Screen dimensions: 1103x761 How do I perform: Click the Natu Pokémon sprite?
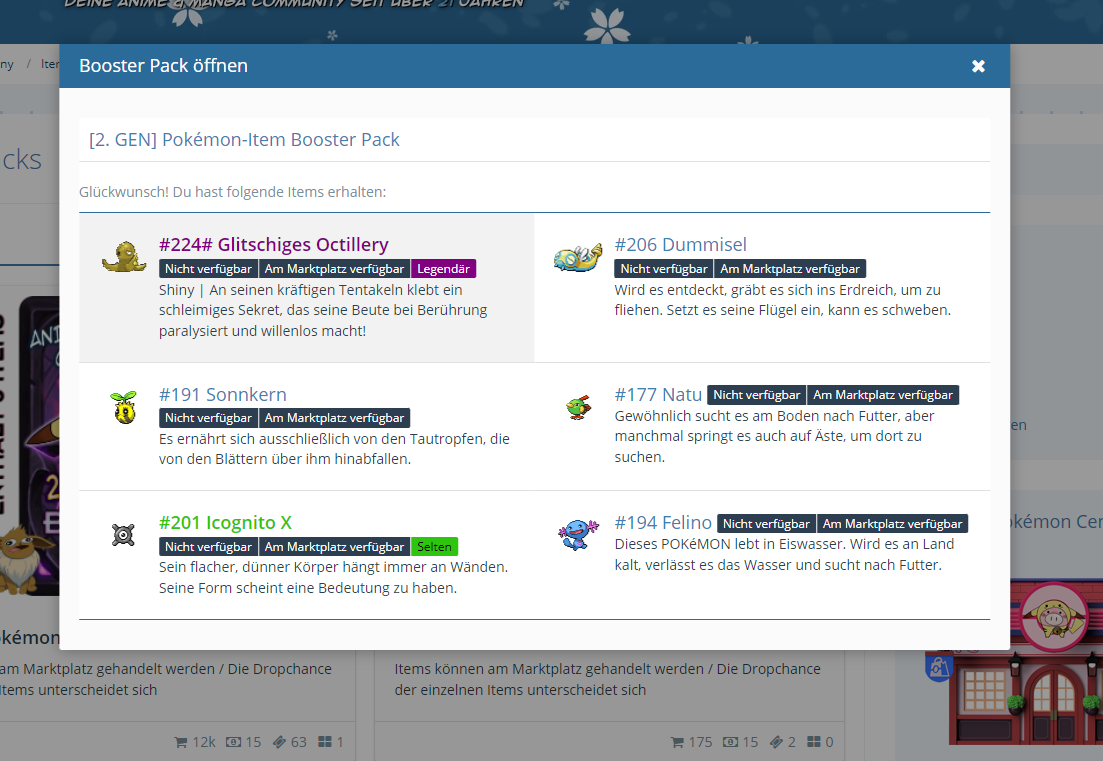click(x=577, y=407)
